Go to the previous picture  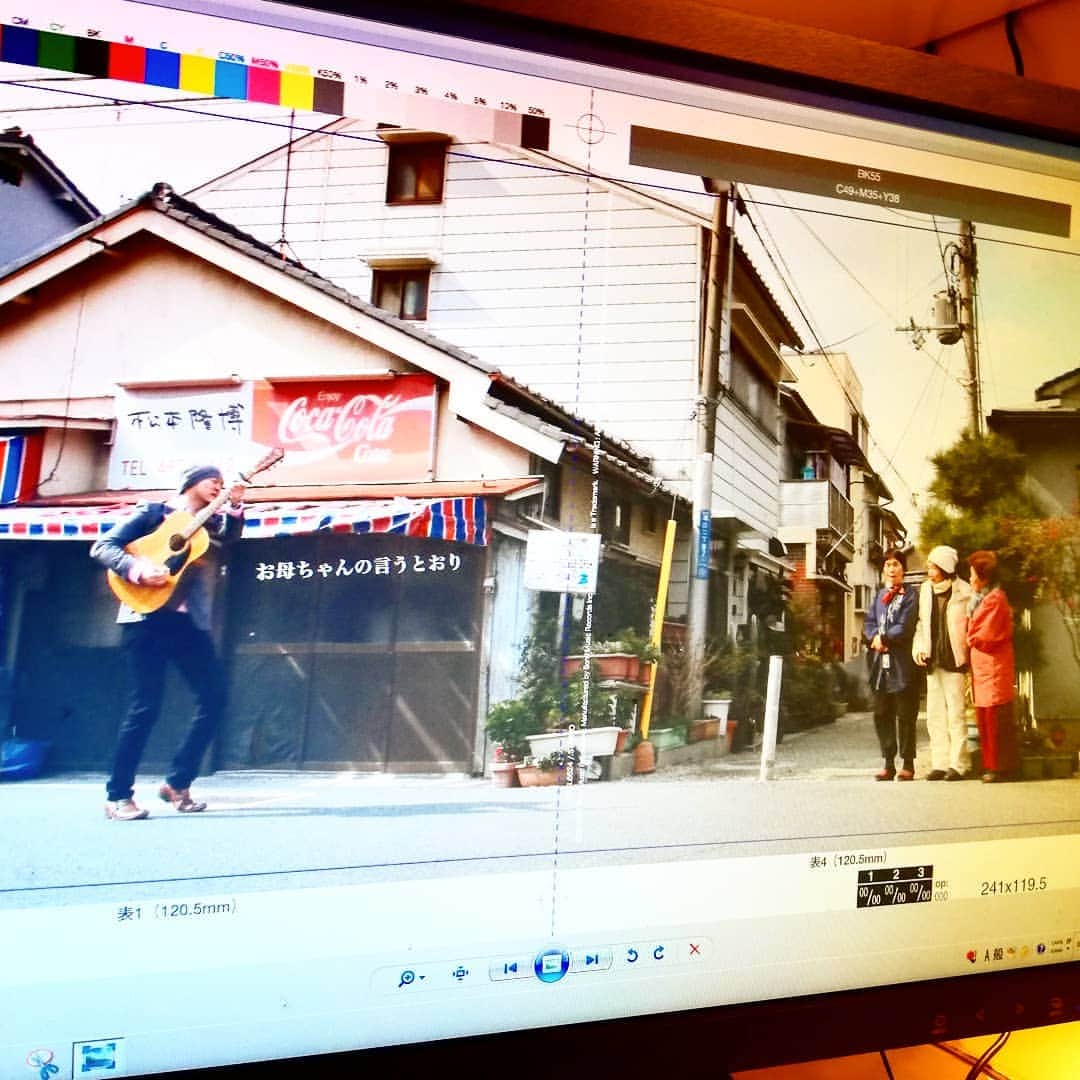[510, 968]
